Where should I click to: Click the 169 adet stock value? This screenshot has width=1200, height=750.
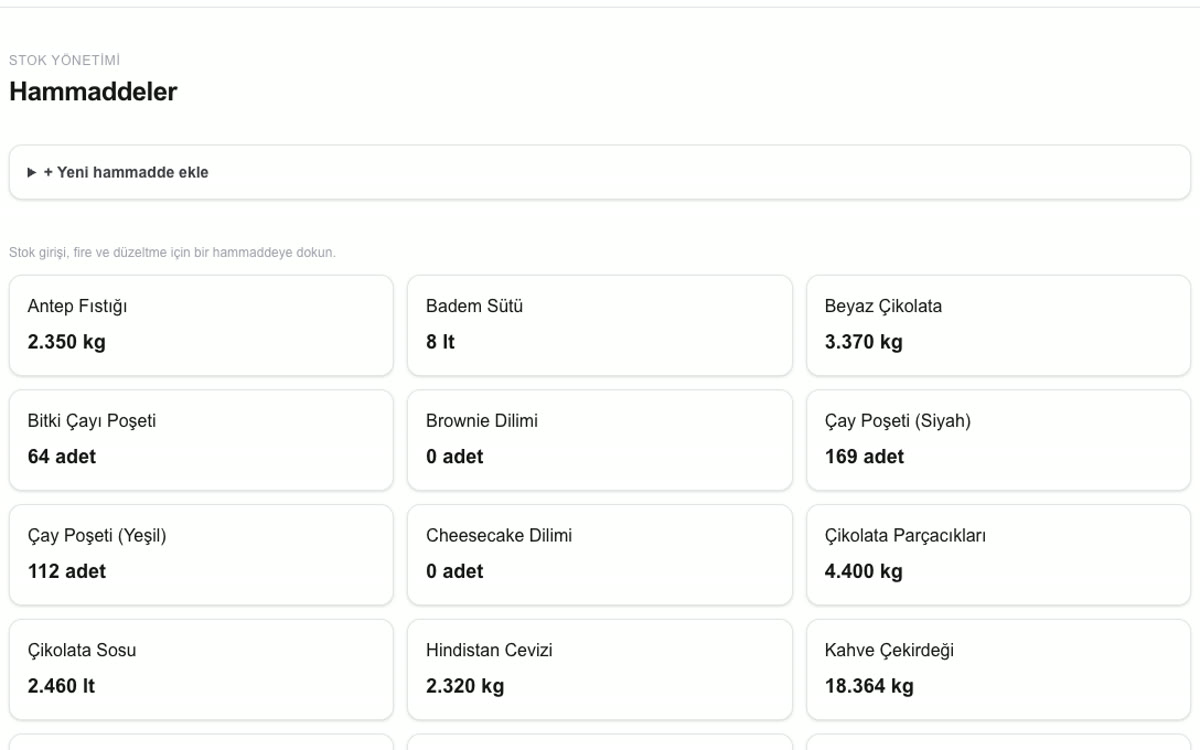coord(864,457)
